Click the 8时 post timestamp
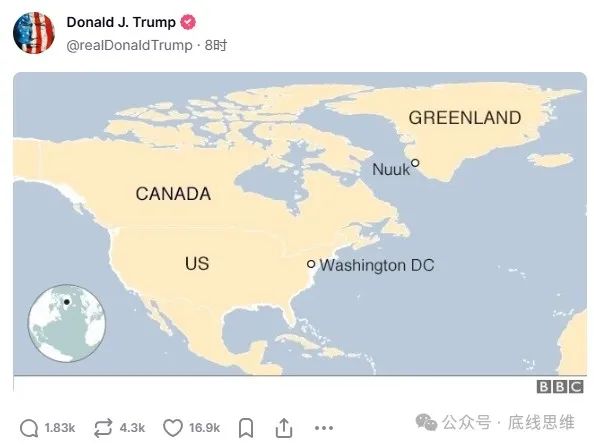 tap(216, 45)
